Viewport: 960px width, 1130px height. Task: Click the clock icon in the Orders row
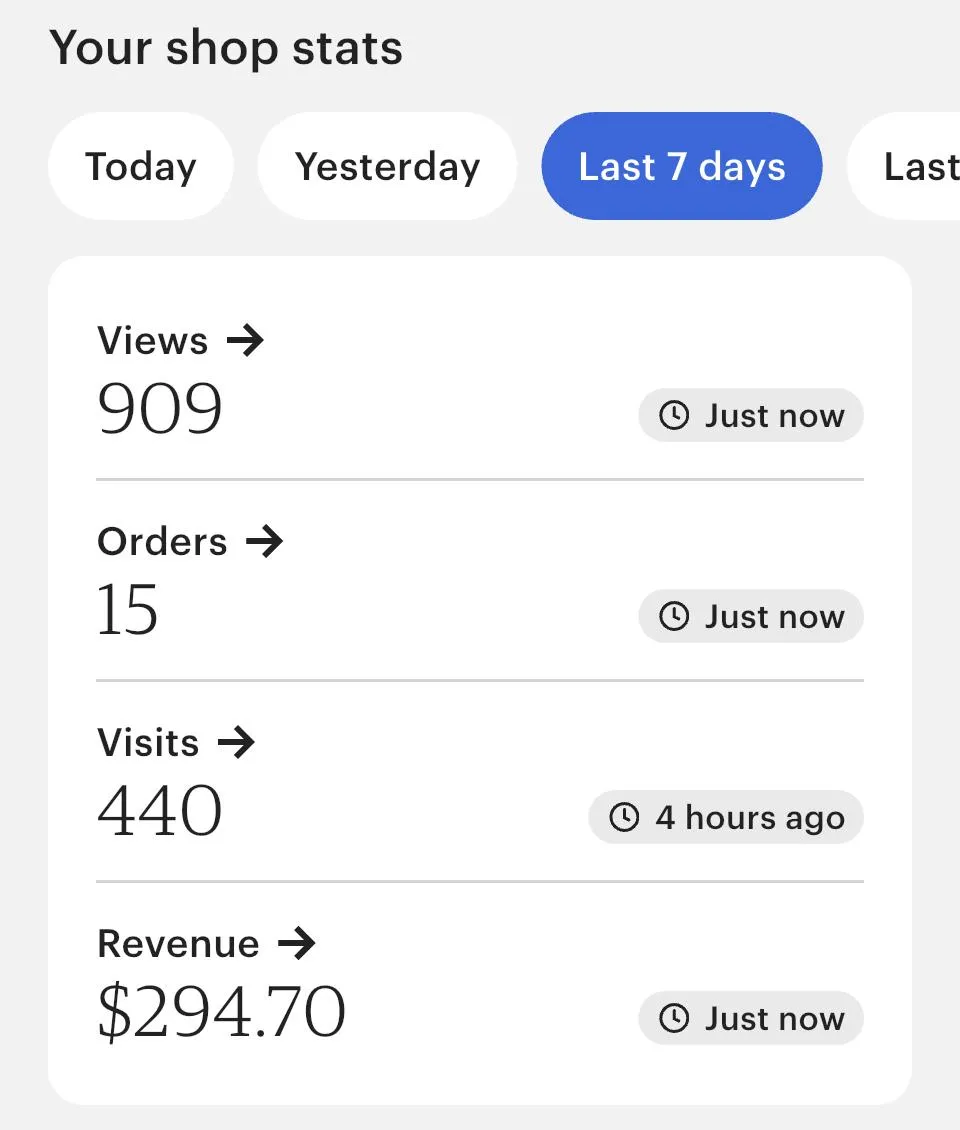tap(675, 617)
